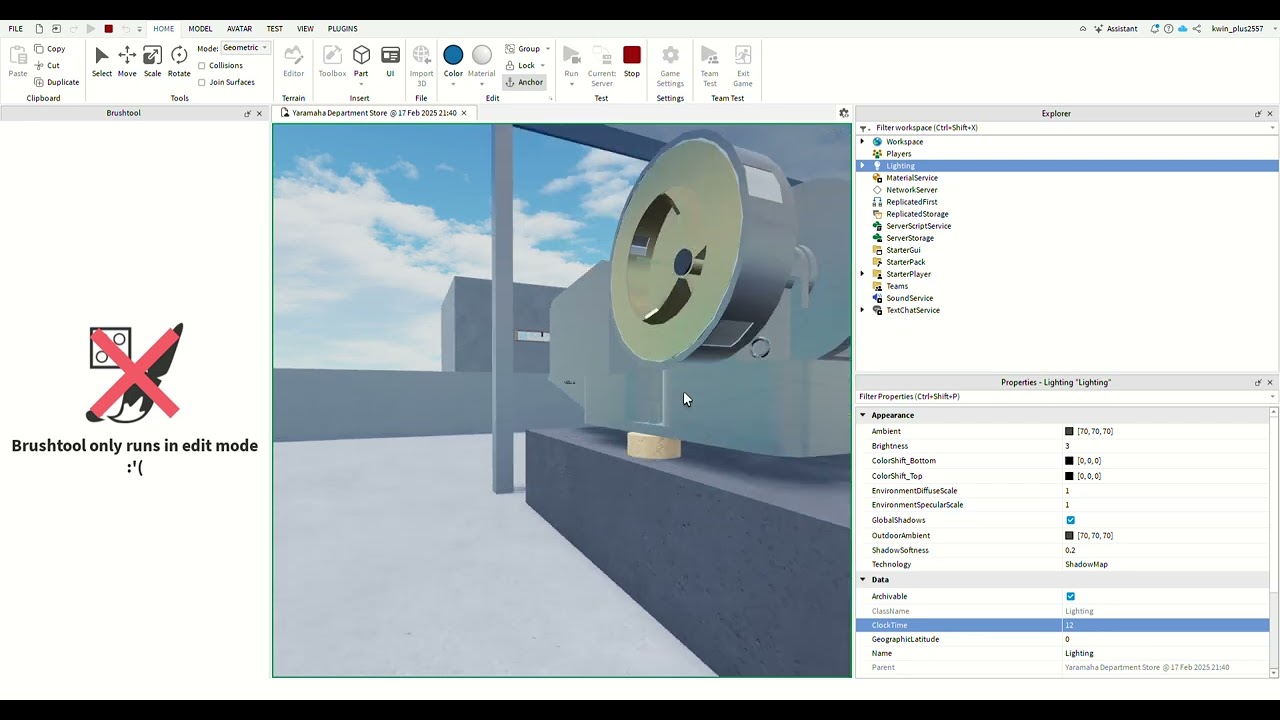Stop the running test
This screenshot has height=720, width=1280.
[632, 62]
